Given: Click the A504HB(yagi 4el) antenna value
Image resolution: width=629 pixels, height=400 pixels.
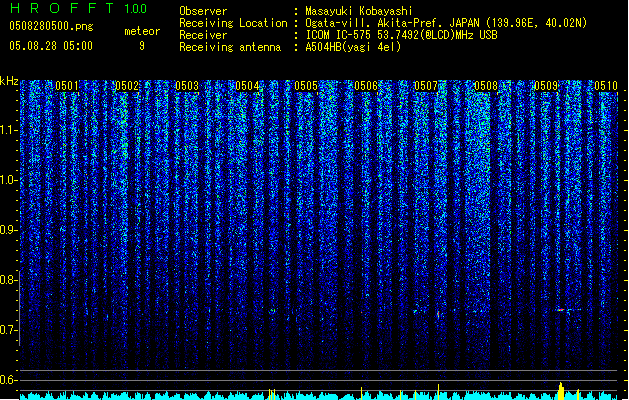Looking at the screenshot, I should click(353, 47).
